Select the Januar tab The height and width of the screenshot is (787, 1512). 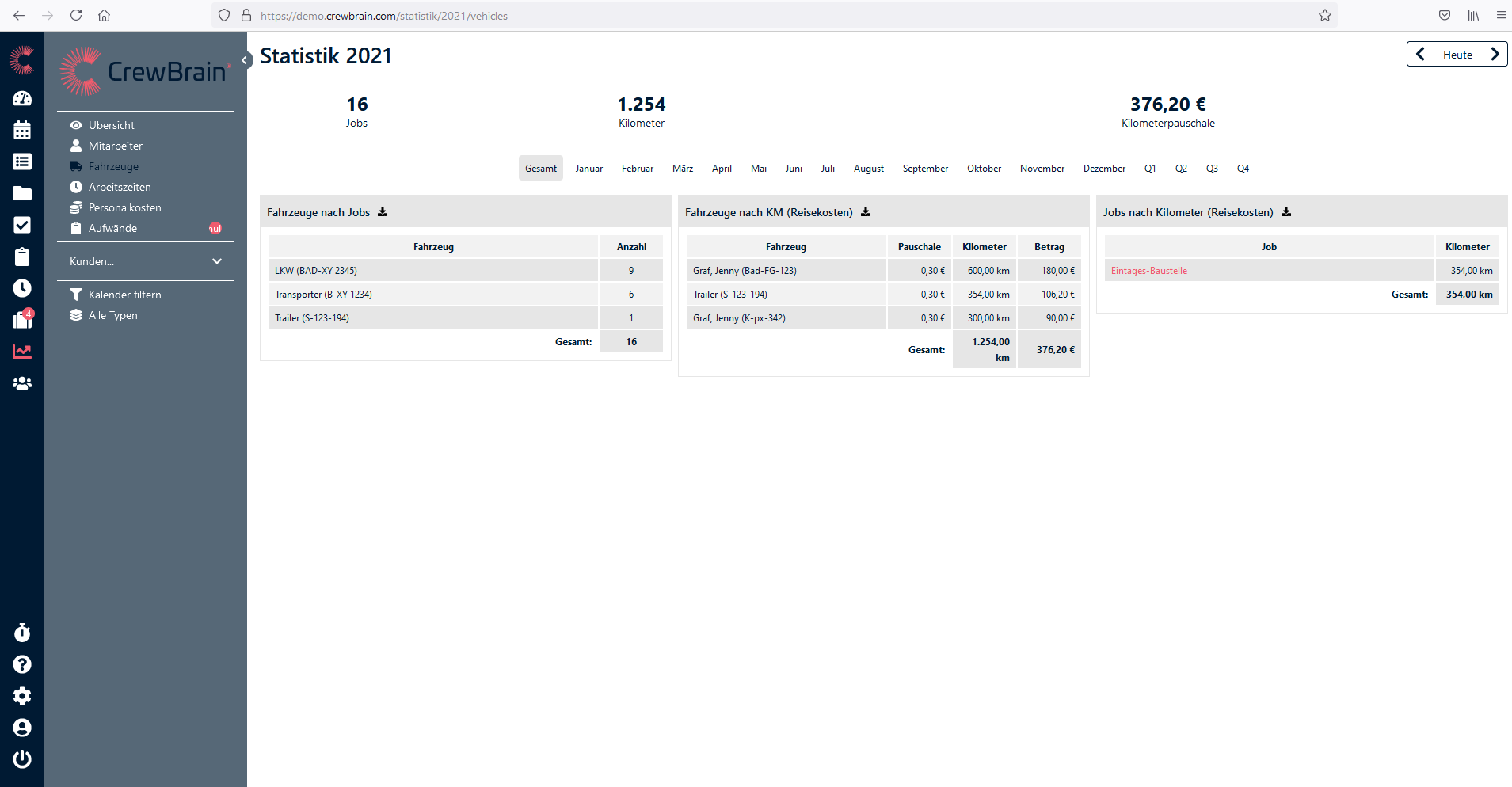click(588, 169)
